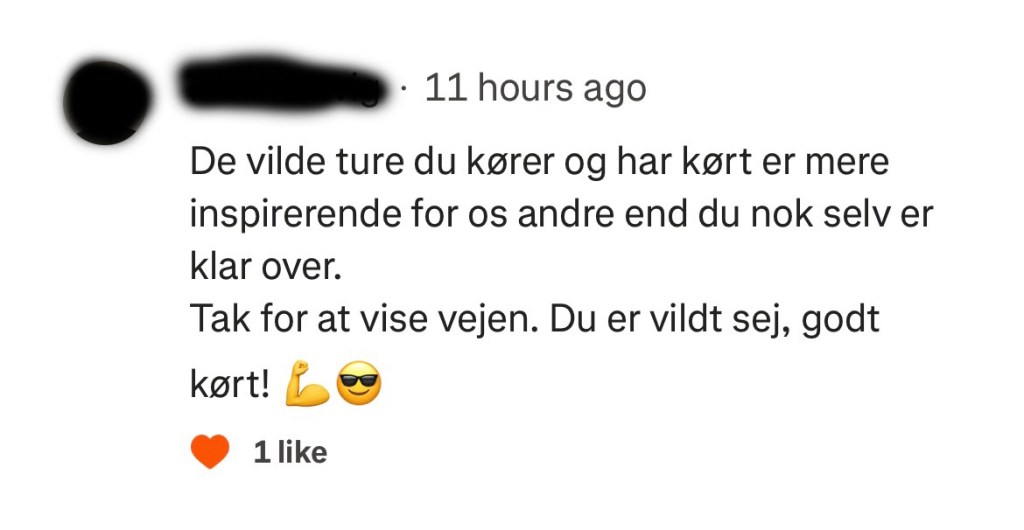Click the word "inspirerende" in the comment
The height and width of the screenshot is (530, 1024).
coord(295,215)
